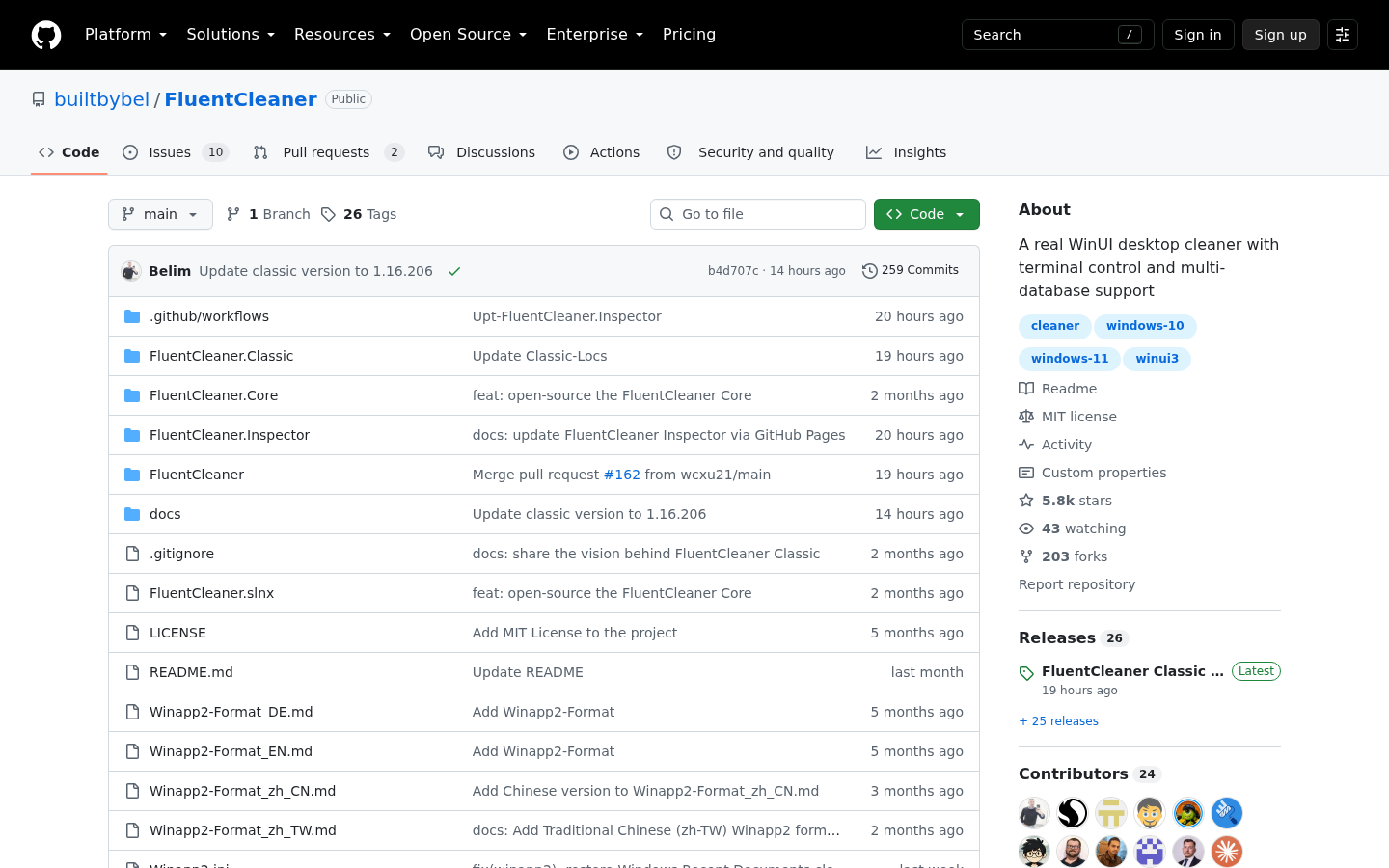Viewport: 1389px width, 868px height.
Task: Open pull request #162 link
Action: tap(621, 475)
